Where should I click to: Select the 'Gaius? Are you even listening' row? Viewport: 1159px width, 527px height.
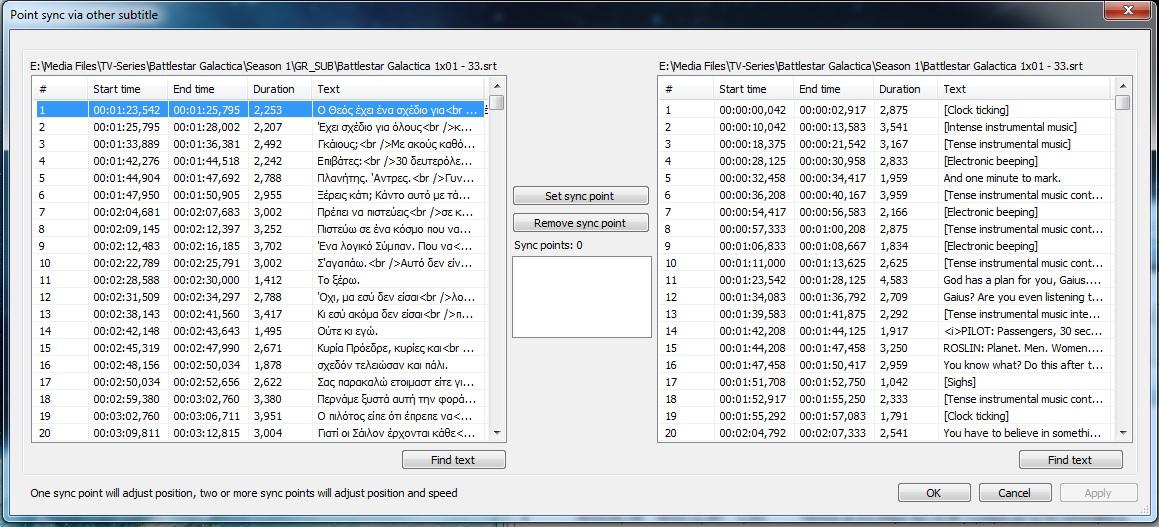coord(886,297)
